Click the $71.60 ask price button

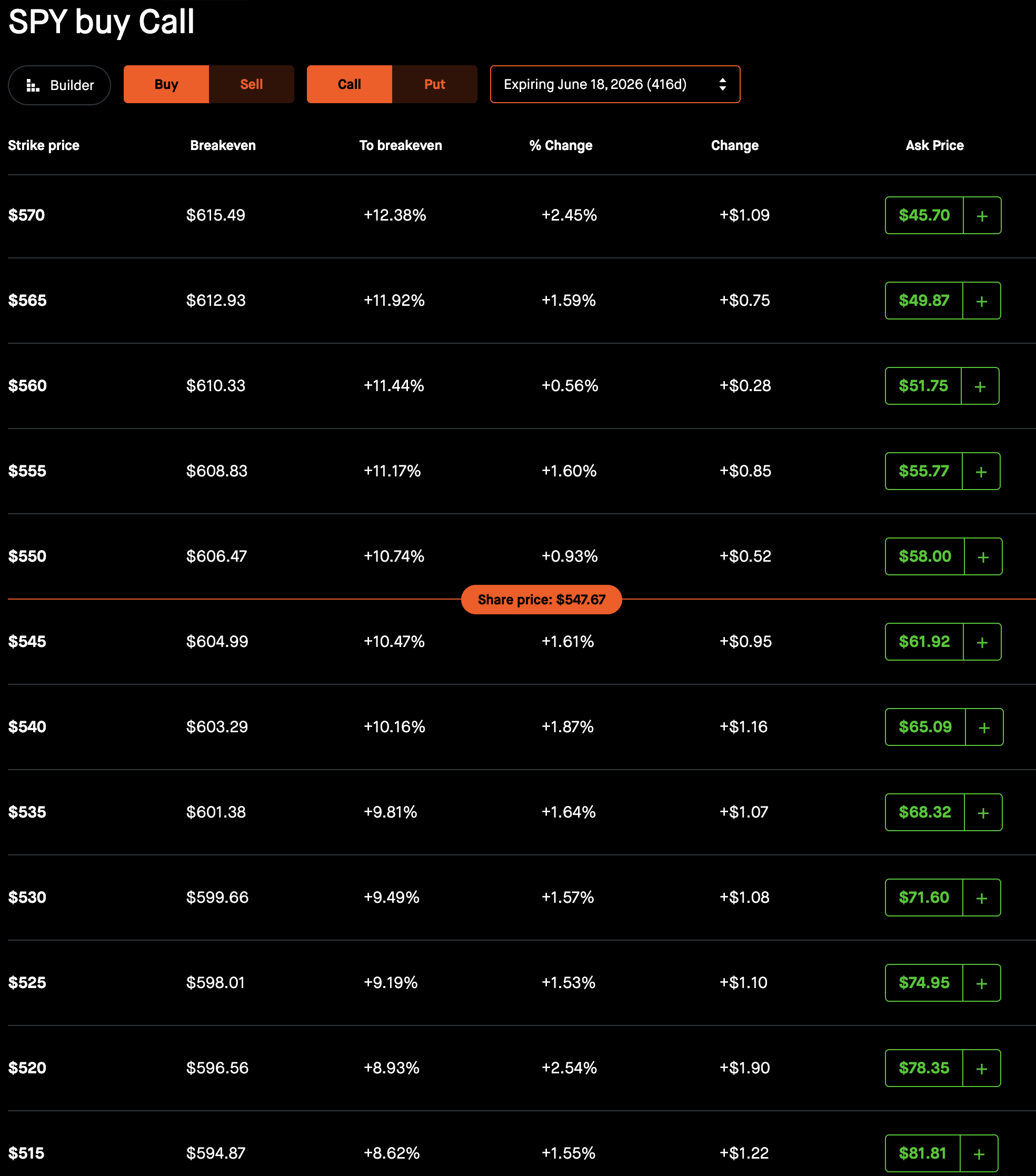point(924,898)
